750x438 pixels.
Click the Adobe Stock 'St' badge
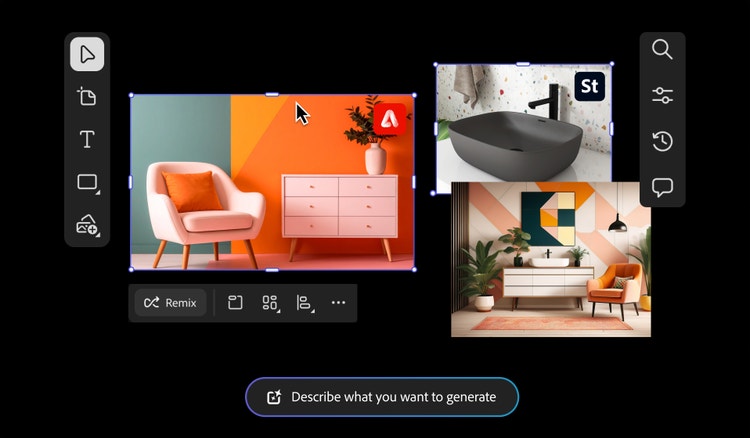[x=589, y=86]
